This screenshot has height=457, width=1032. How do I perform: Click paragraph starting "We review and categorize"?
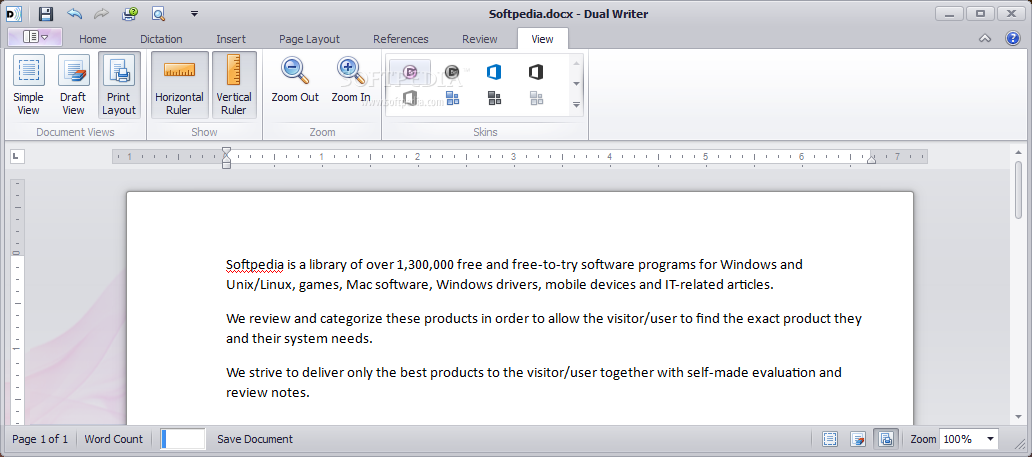tap(544, 329)
